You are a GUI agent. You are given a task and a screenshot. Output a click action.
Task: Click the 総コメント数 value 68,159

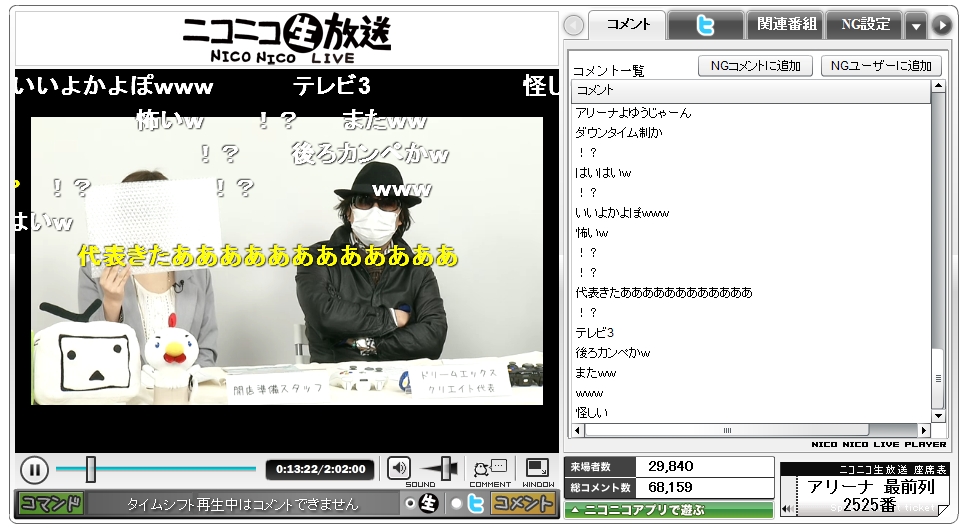[x=671, y=488]
